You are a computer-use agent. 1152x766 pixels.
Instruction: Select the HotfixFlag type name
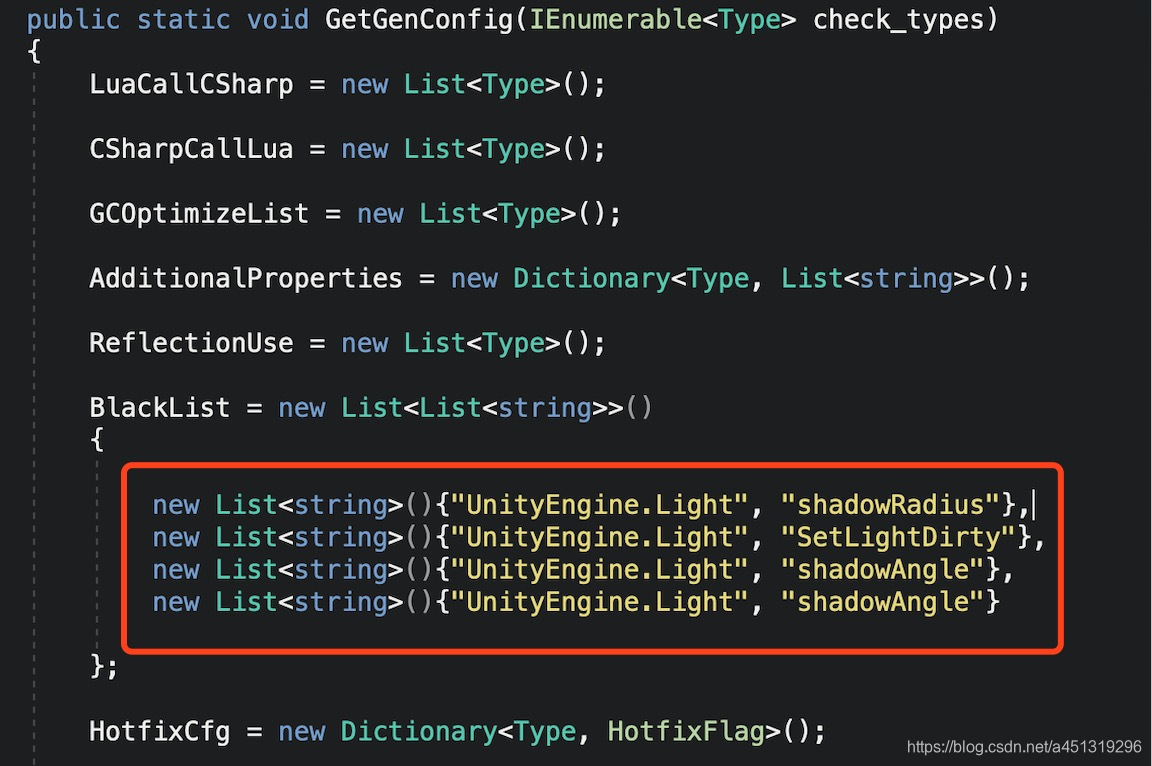[x=686, y=731]
